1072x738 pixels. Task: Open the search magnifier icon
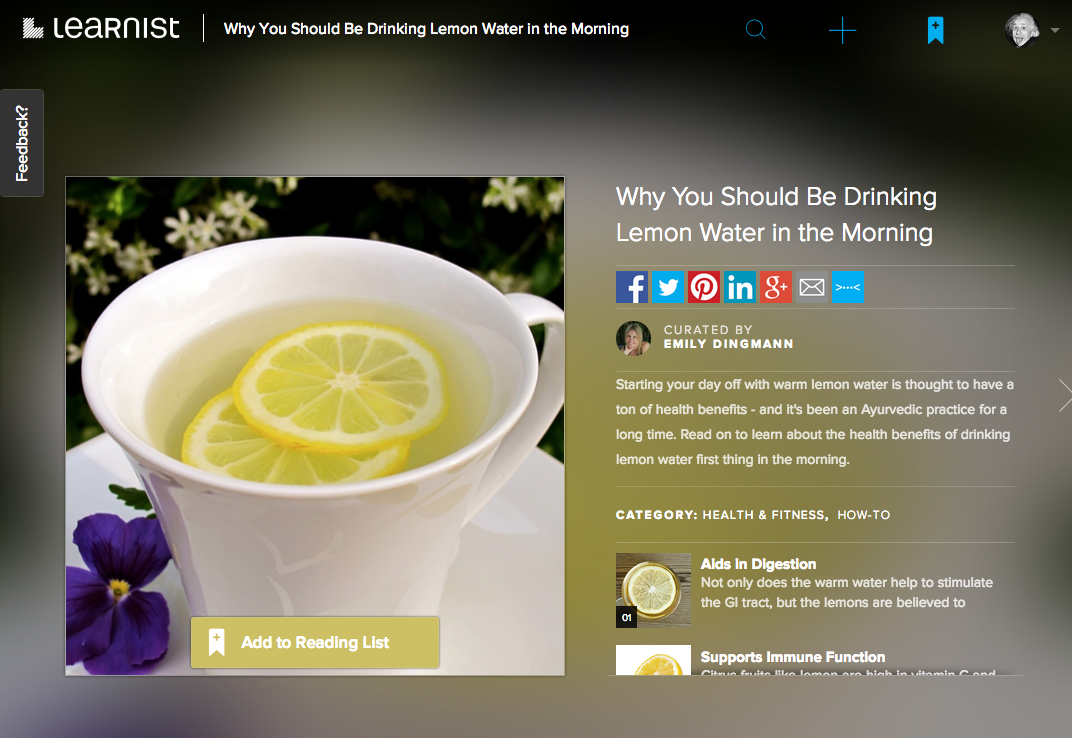click(x=756, y=30)
